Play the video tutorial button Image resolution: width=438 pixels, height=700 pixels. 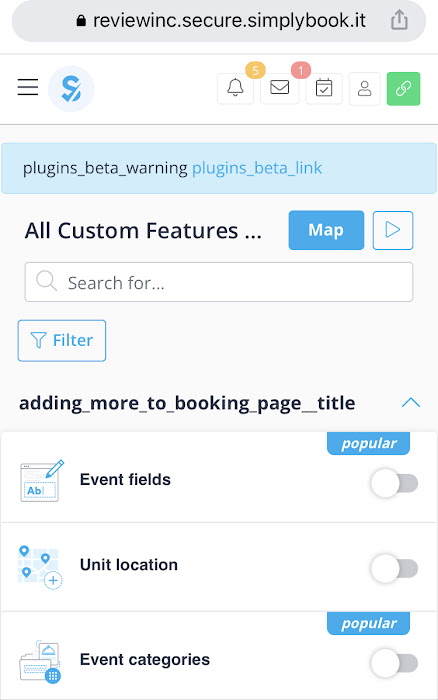point(393,230)
